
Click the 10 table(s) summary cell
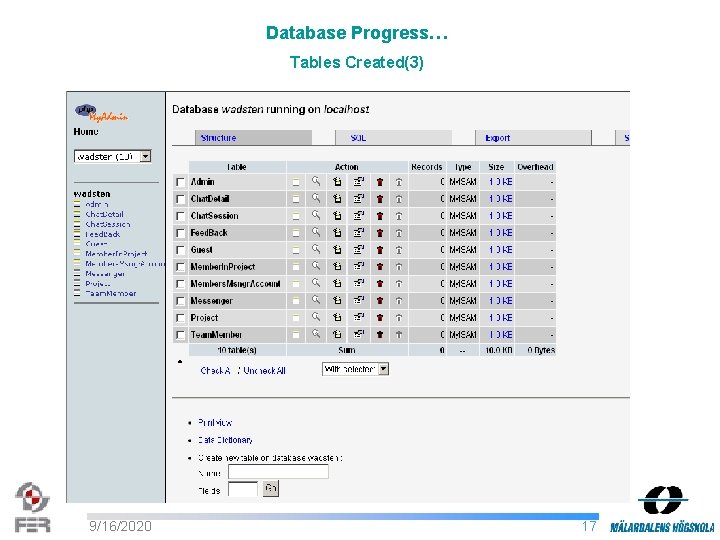pyautogui.click(x=237, y=350)
